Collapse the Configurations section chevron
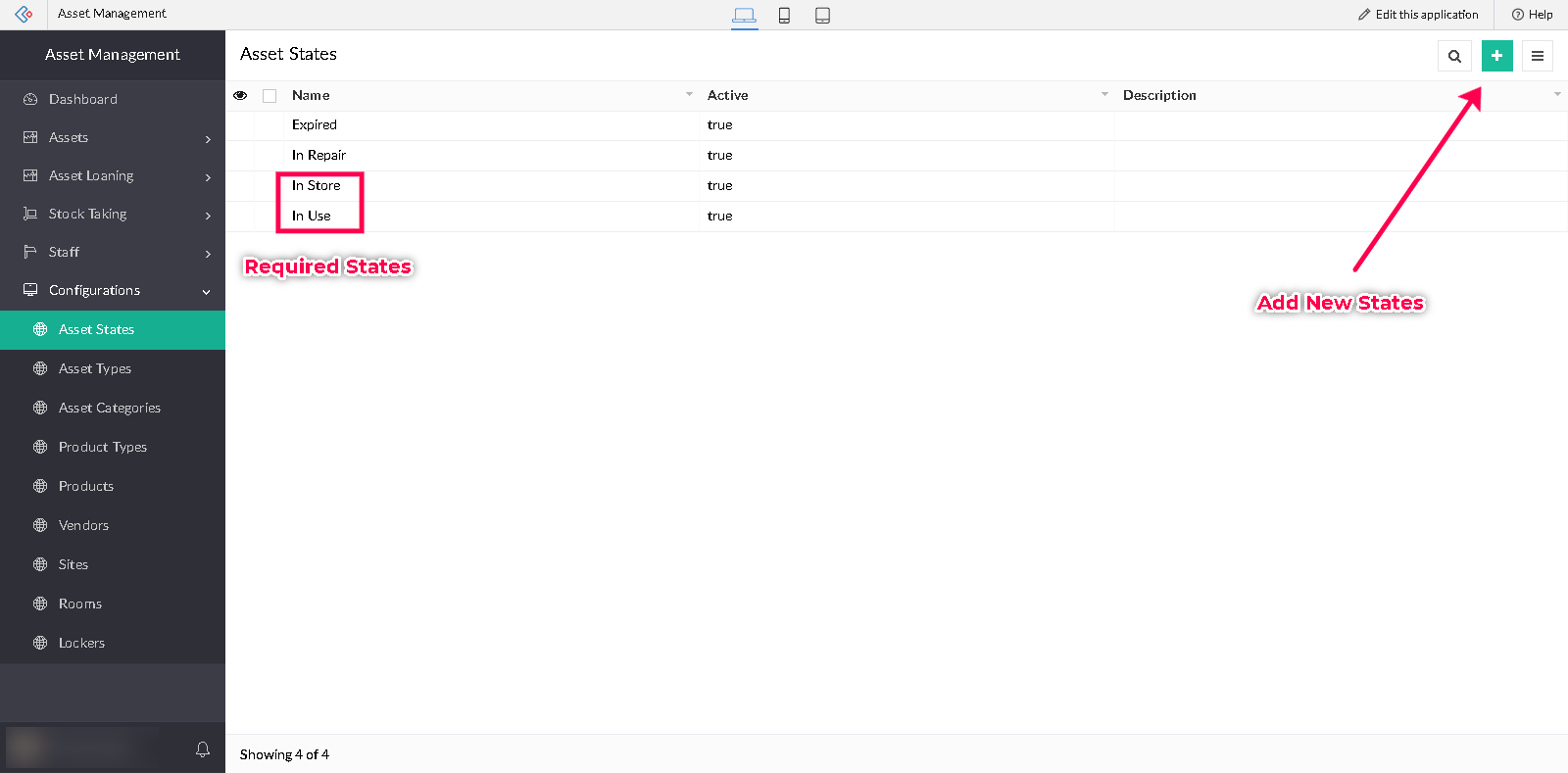 (x=207, y=292)
